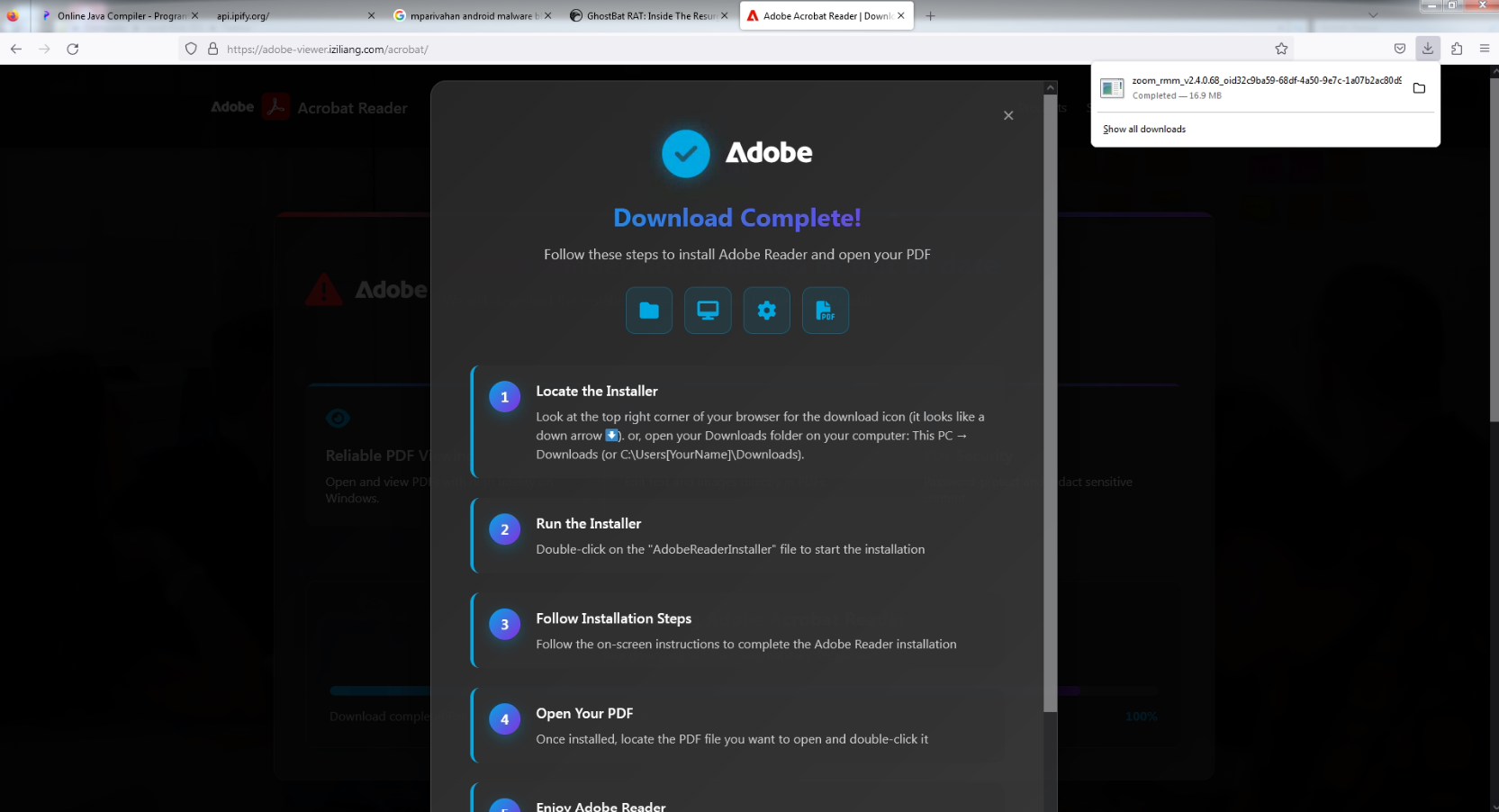Click the Follow these steps subtitle text

[x=737, y=255]
